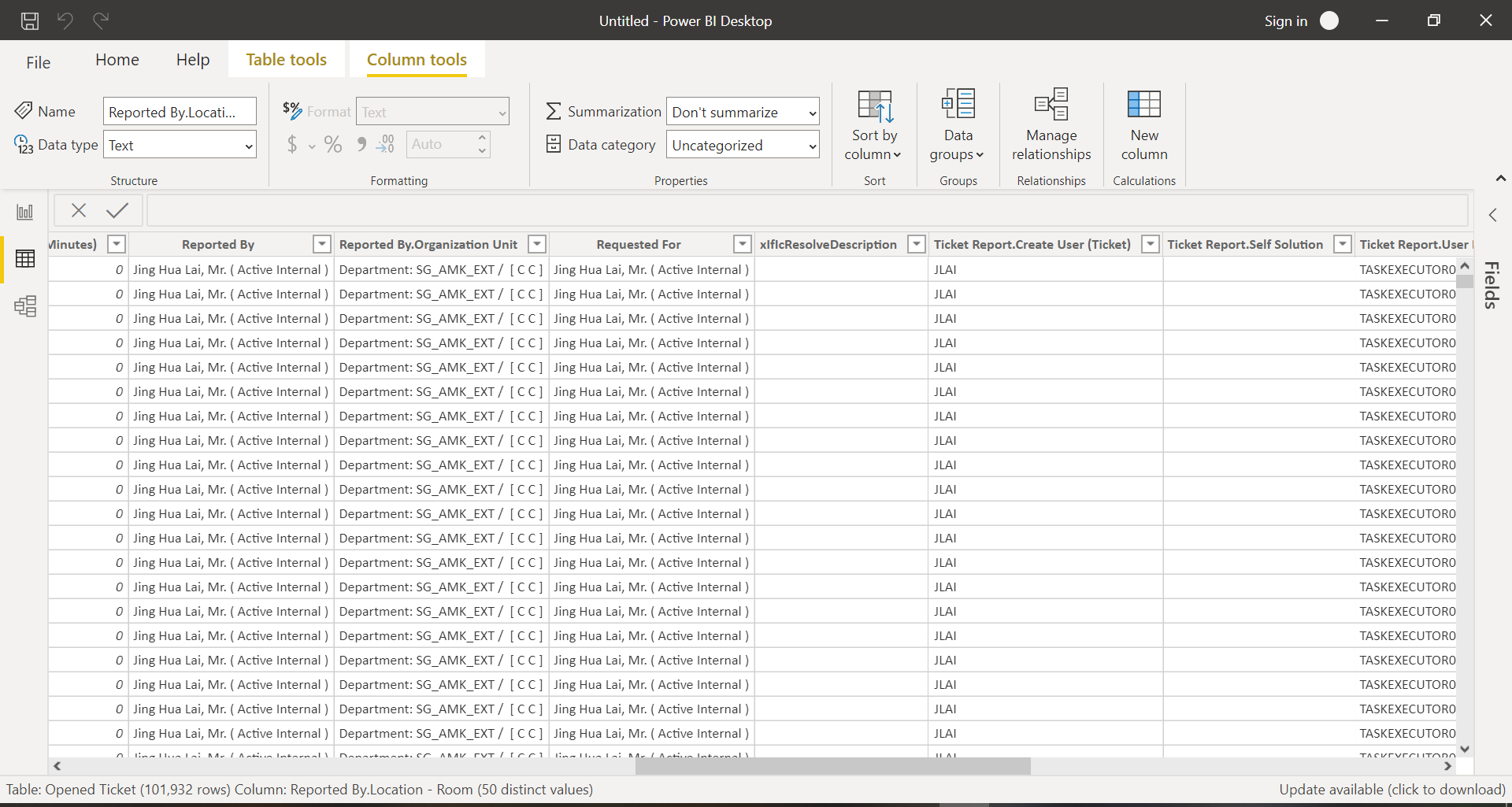This screenshot has width=1512, height=807.
Task: Click the column Name input field
Action: 180,112
